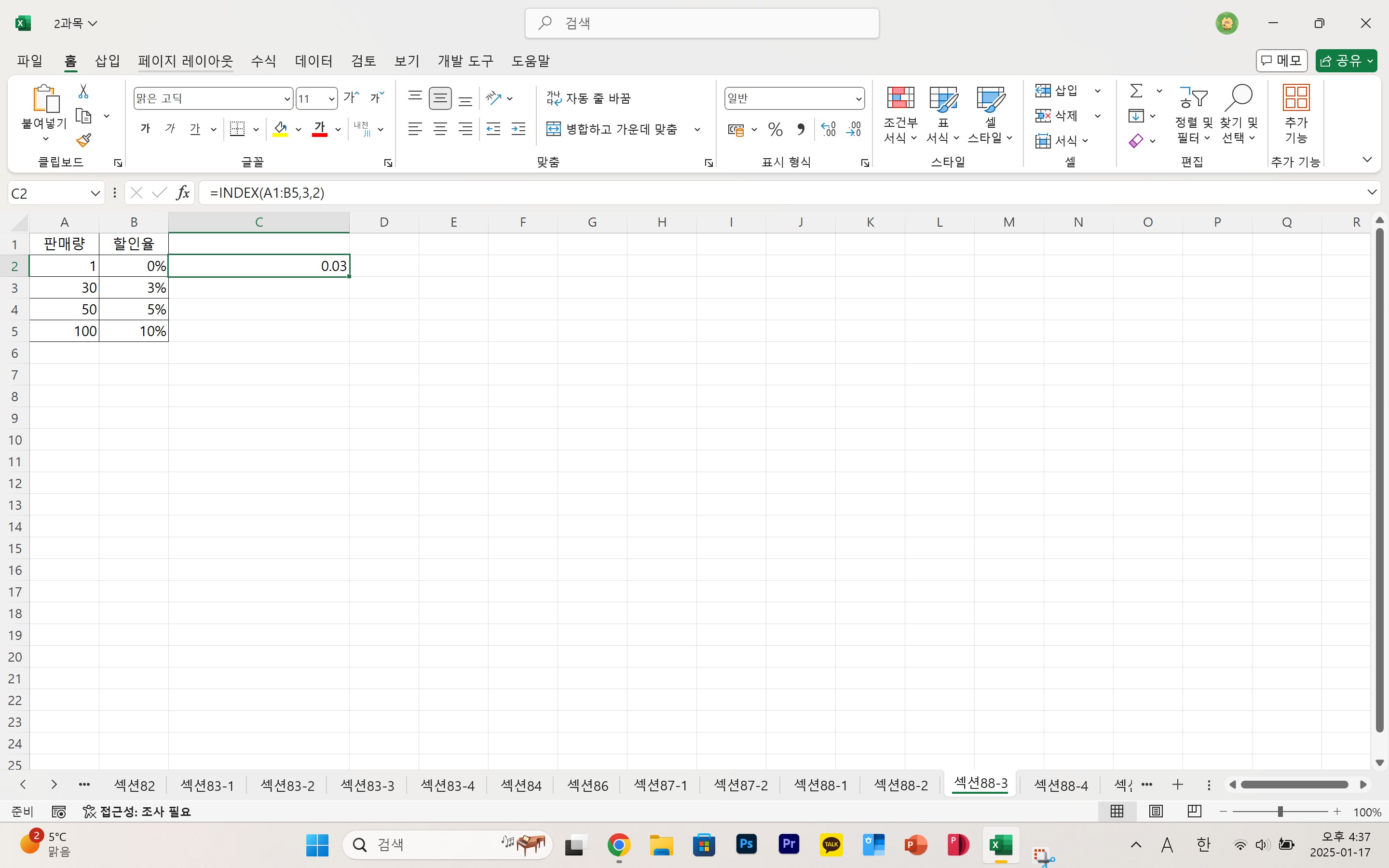Click the 메모 comments button
The width and height of the screenshot is (1389, 868).
click(x=1281, y=61)
